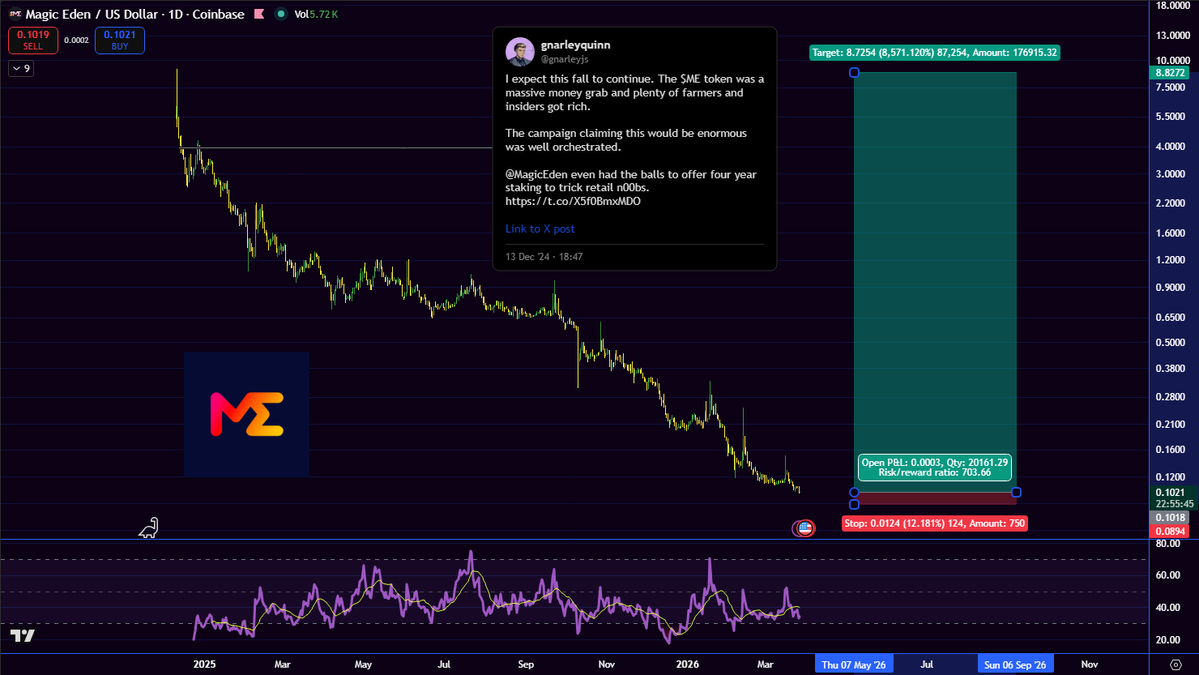
Task: Click the green market status dot
Action: 281,14
